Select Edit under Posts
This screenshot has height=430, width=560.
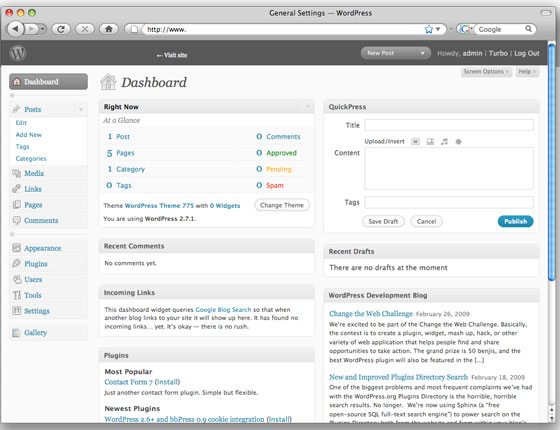click(21, 123)
